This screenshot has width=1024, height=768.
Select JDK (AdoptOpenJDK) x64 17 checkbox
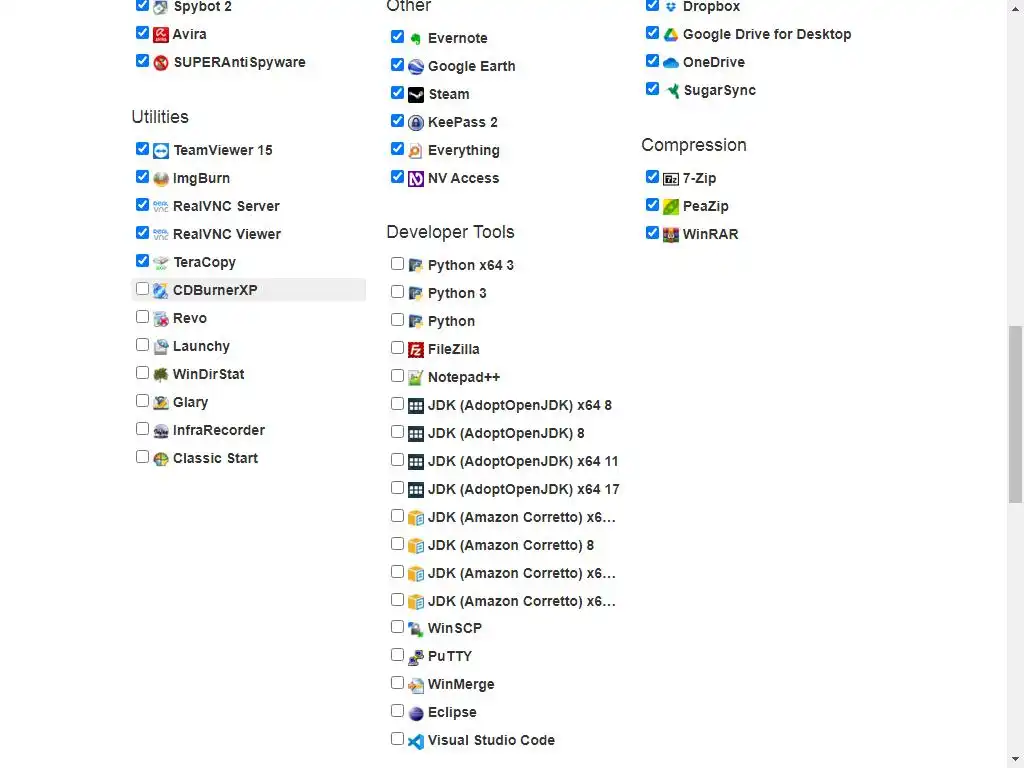397,488
